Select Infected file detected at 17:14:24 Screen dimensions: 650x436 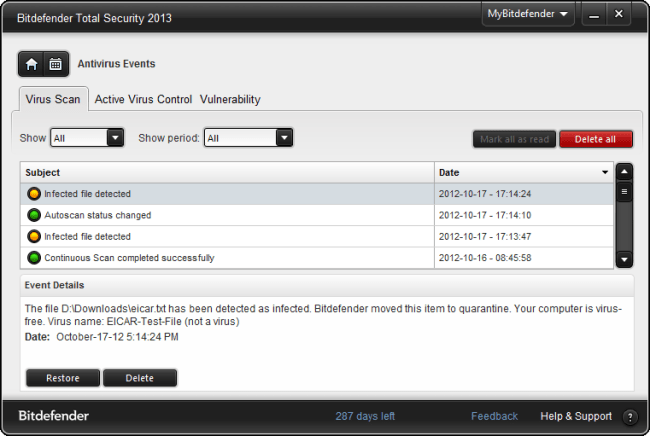pyautogui.click(x=317, y=194)
